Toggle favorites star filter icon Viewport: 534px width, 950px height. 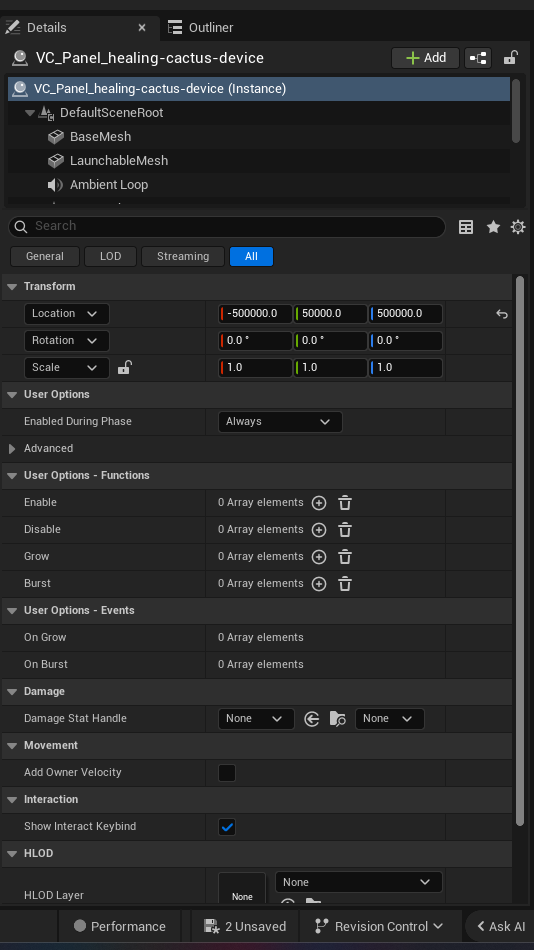tap(493, 227)
